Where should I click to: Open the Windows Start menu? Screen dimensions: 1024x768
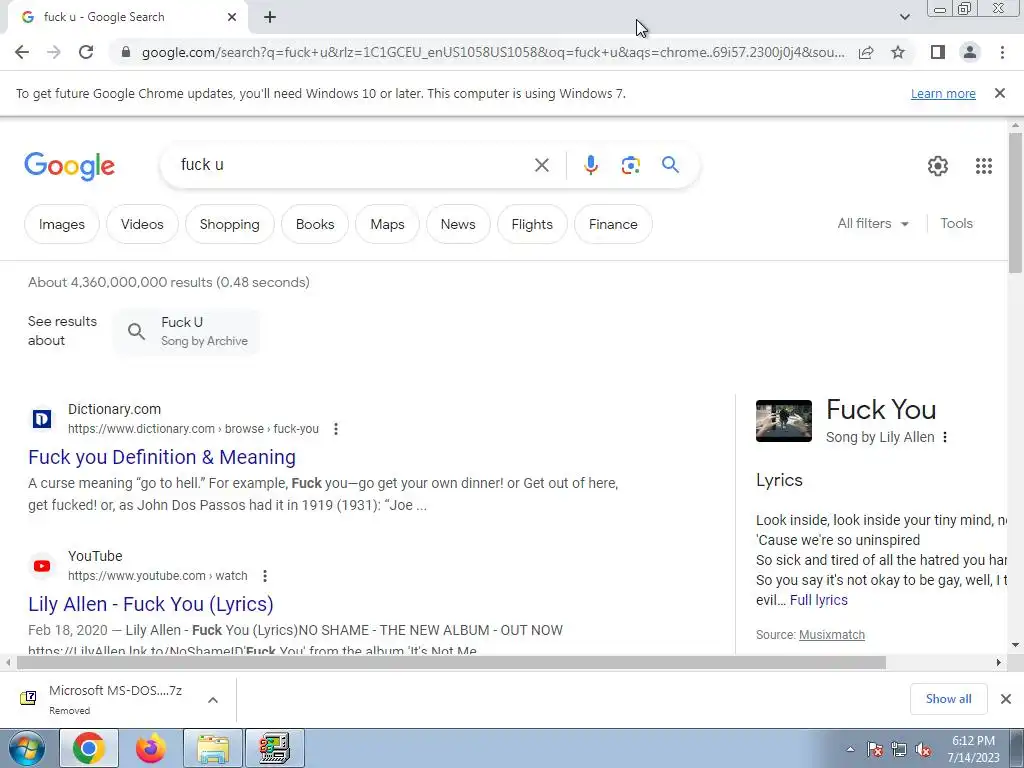point(25,748)
